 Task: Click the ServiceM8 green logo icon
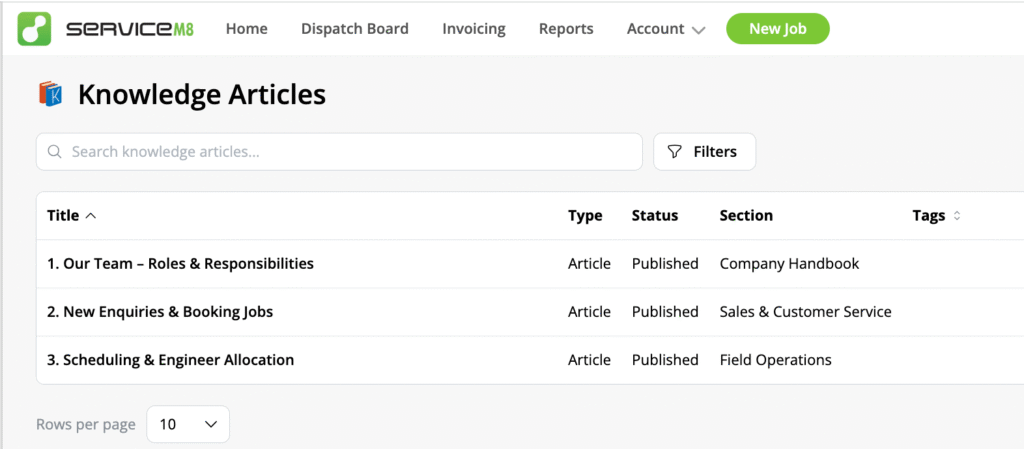point(34,29)
